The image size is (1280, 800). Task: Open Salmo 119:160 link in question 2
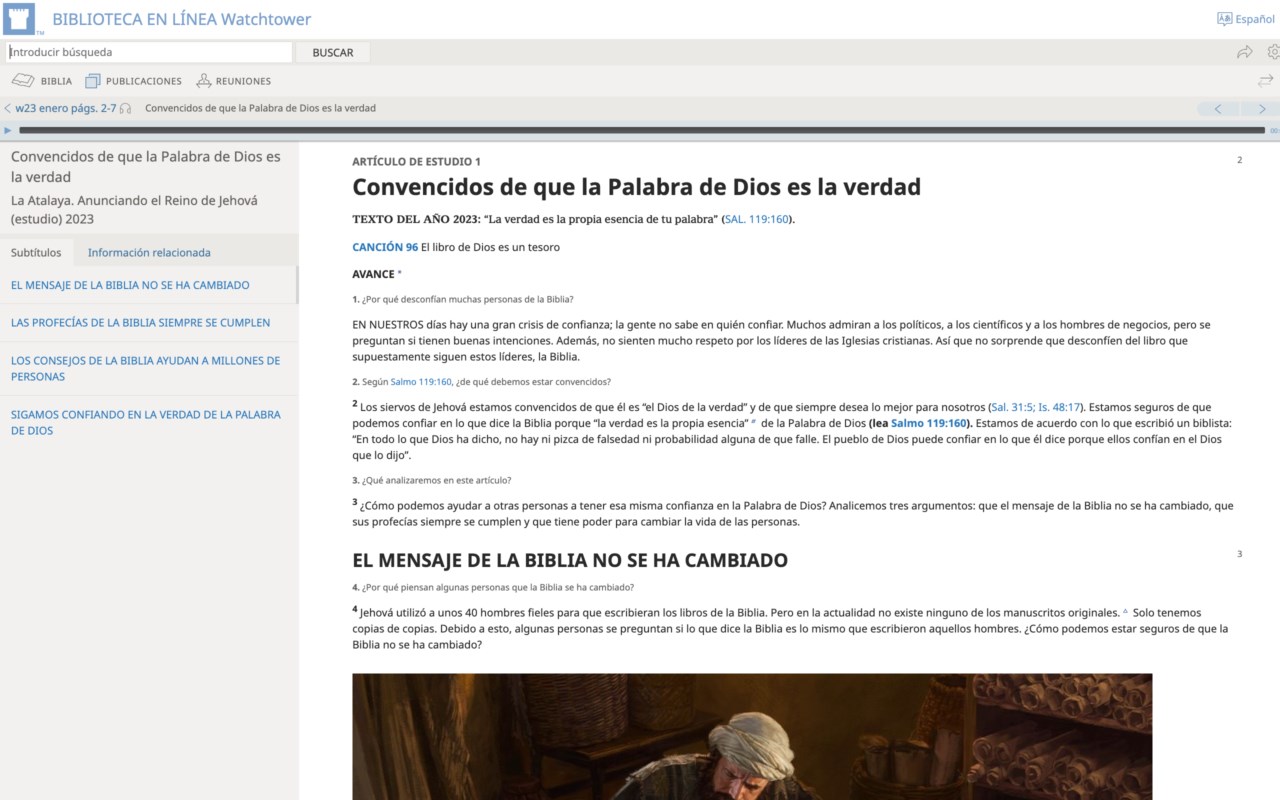point(421,381)
